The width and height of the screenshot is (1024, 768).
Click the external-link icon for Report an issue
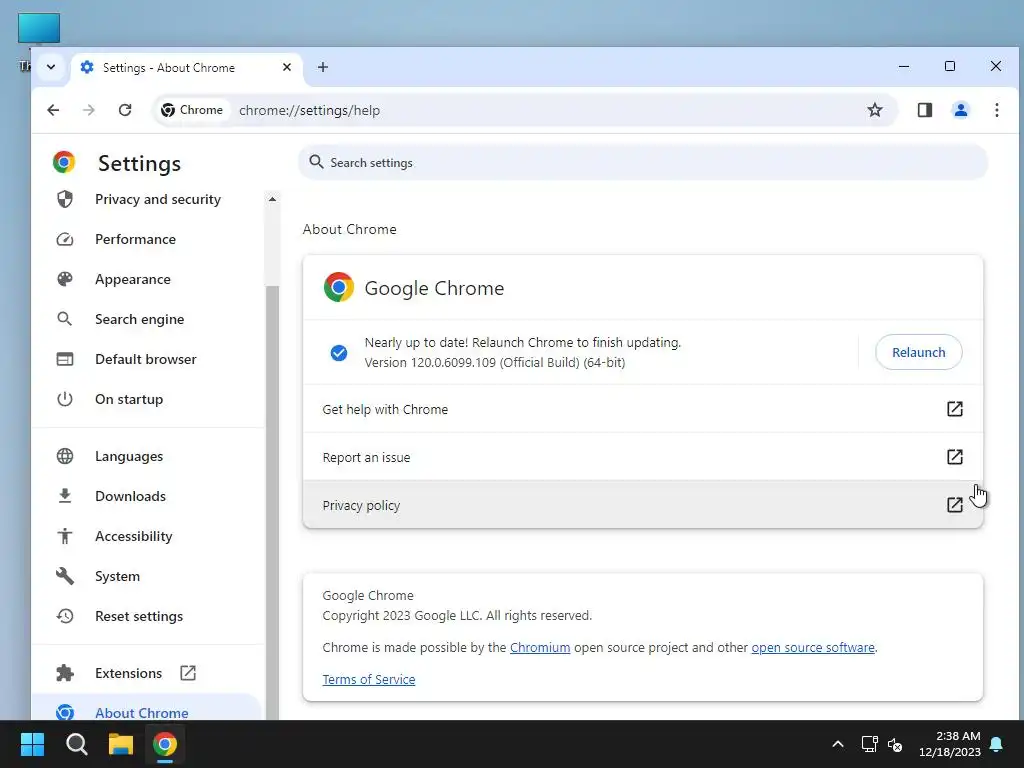point(955,456)
